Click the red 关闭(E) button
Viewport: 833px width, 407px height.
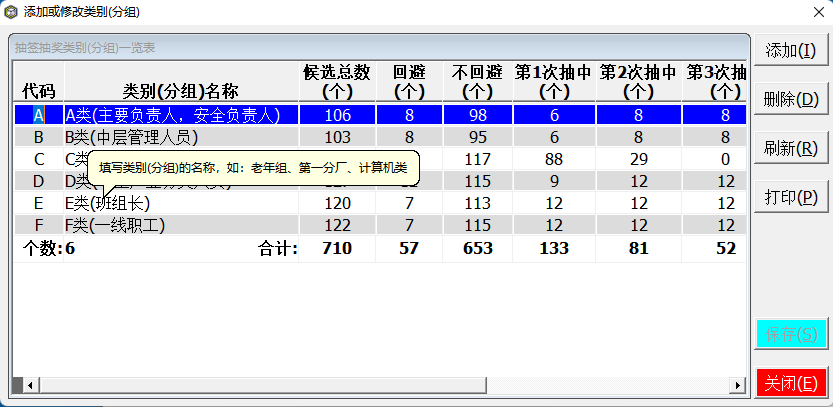[x=791, y=383]
